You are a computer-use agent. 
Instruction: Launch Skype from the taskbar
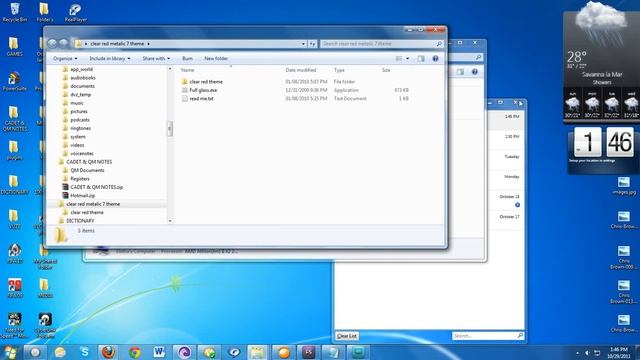point(84,352)
